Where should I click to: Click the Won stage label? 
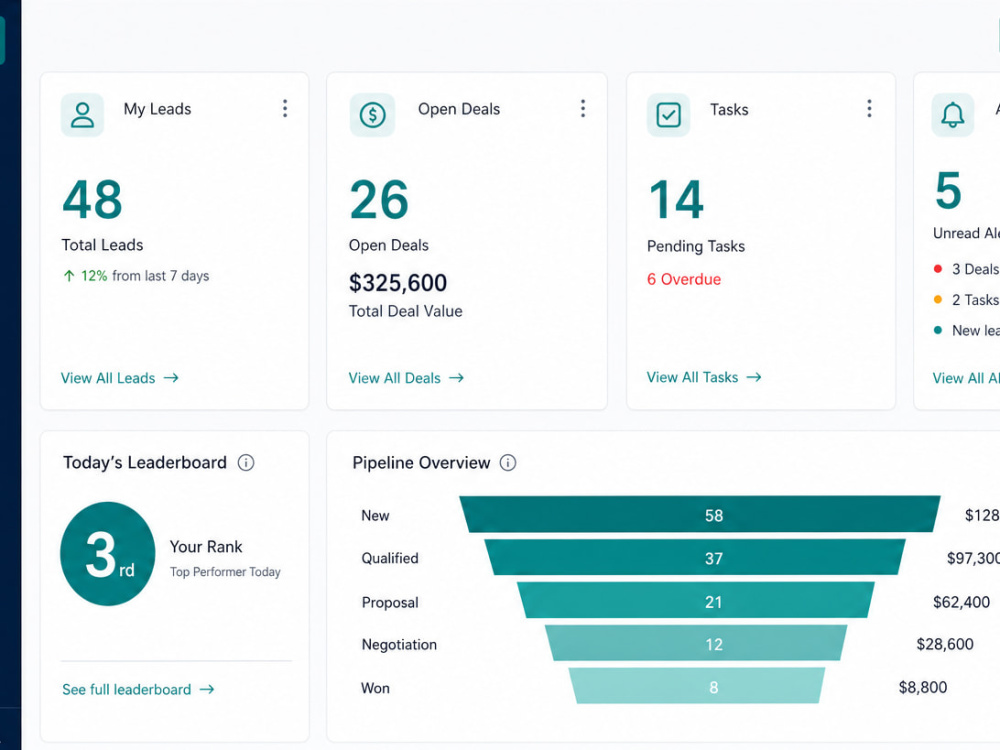(x=375, y=688)
